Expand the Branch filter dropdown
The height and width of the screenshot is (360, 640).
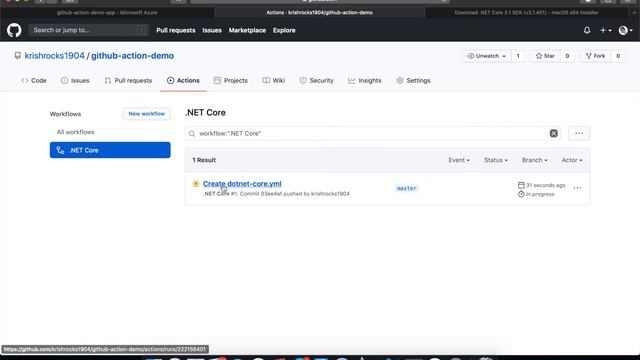point(534,160)
